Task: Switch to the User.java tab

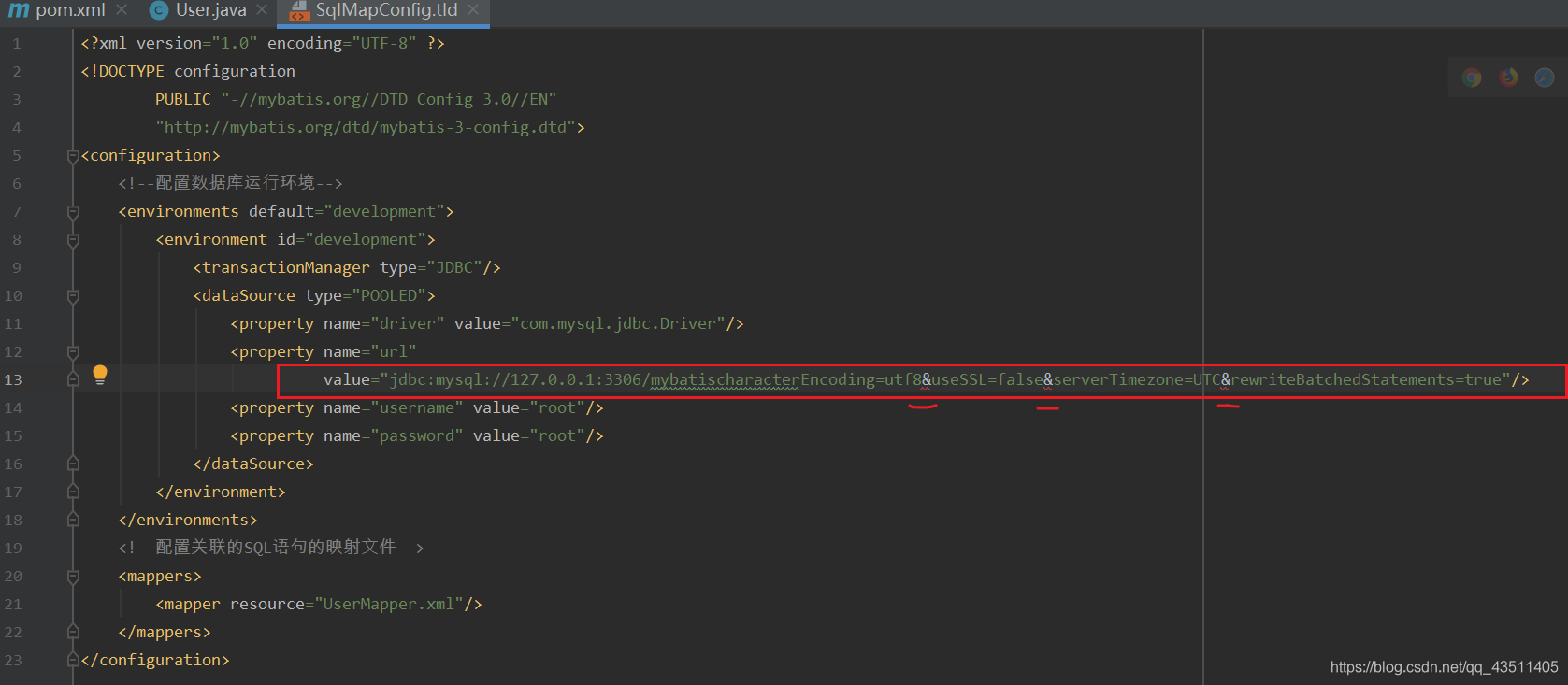Action: tap(209, 10)
